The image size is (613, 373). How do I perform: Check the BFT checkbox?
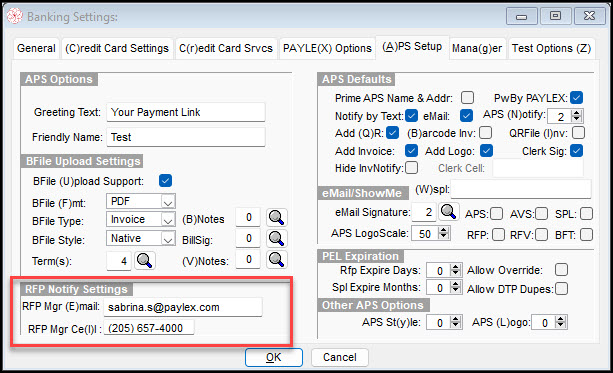coord(586,235)
